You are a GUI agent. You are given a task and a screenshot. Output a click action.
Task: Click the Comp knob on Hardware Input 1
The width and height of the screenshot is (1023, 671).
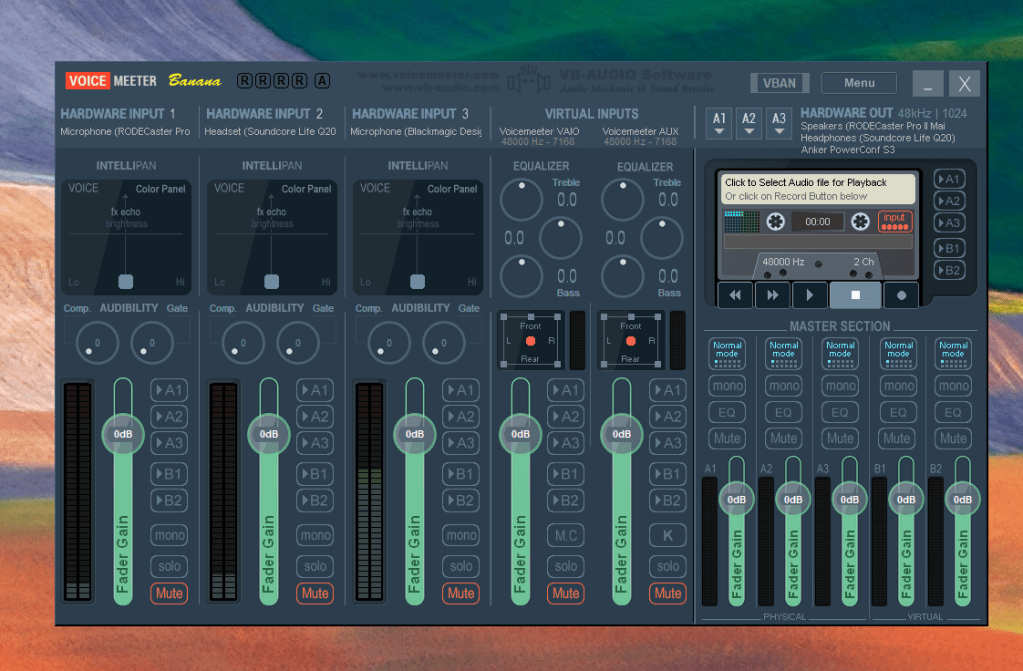97,343
